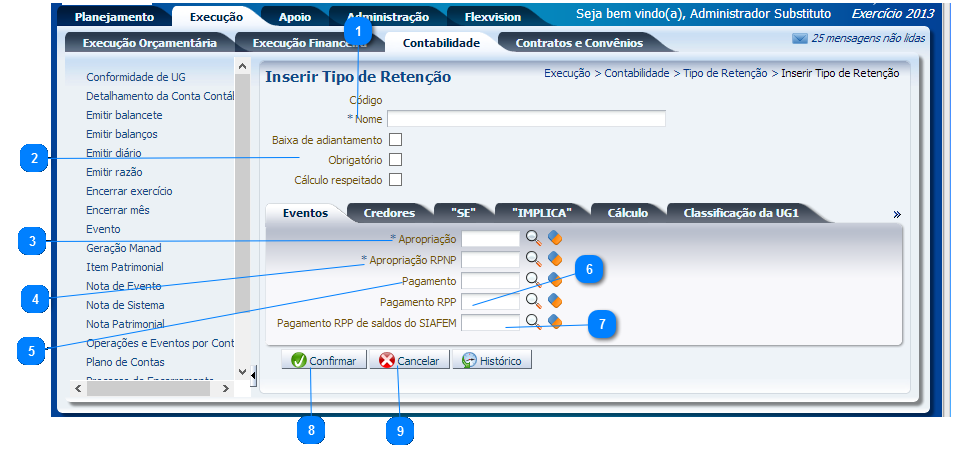Click the search magnifier next to Apropriação

[534, 239]
